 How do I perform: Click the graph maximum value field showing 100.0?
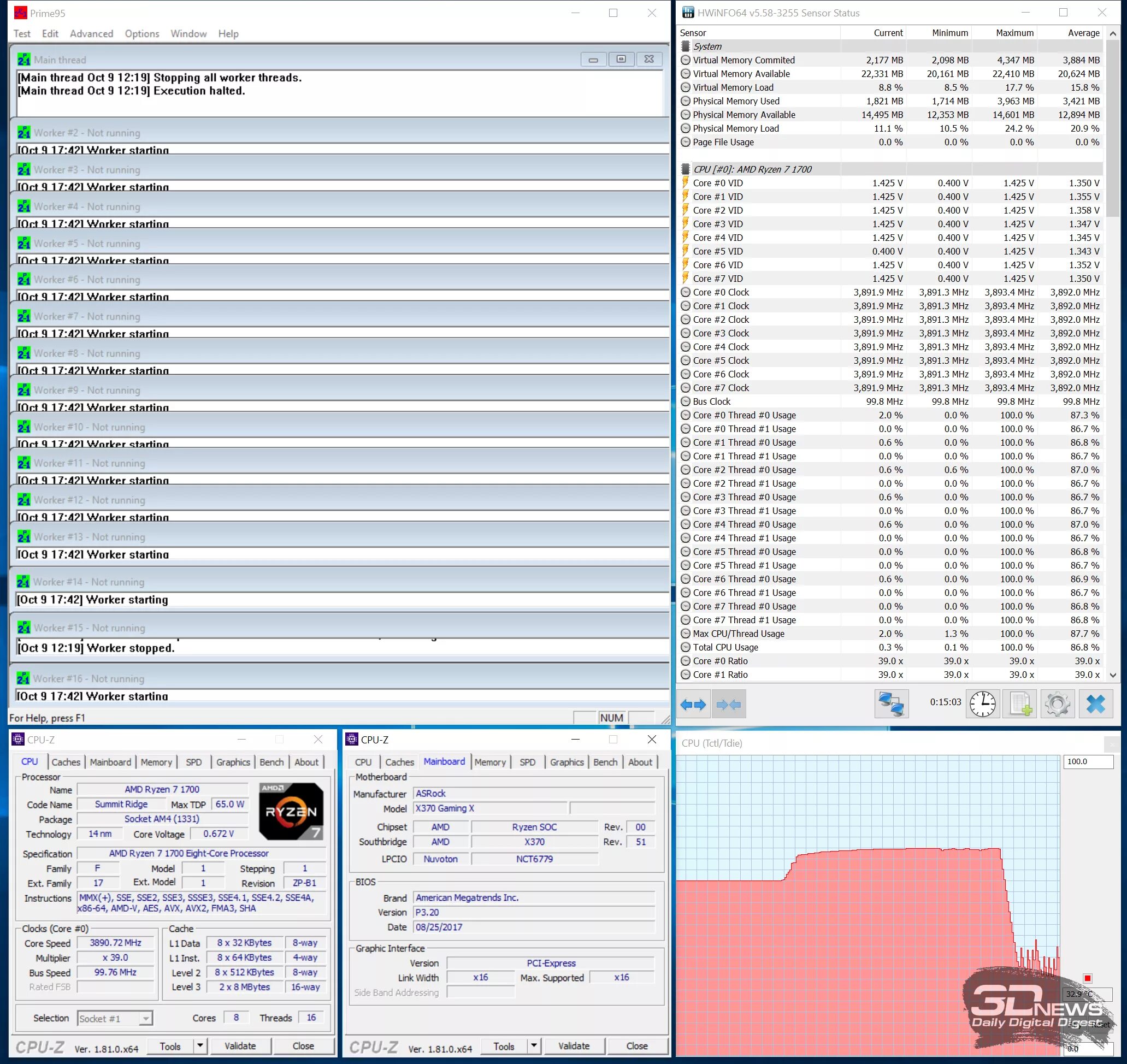(x=1087, y=762)
